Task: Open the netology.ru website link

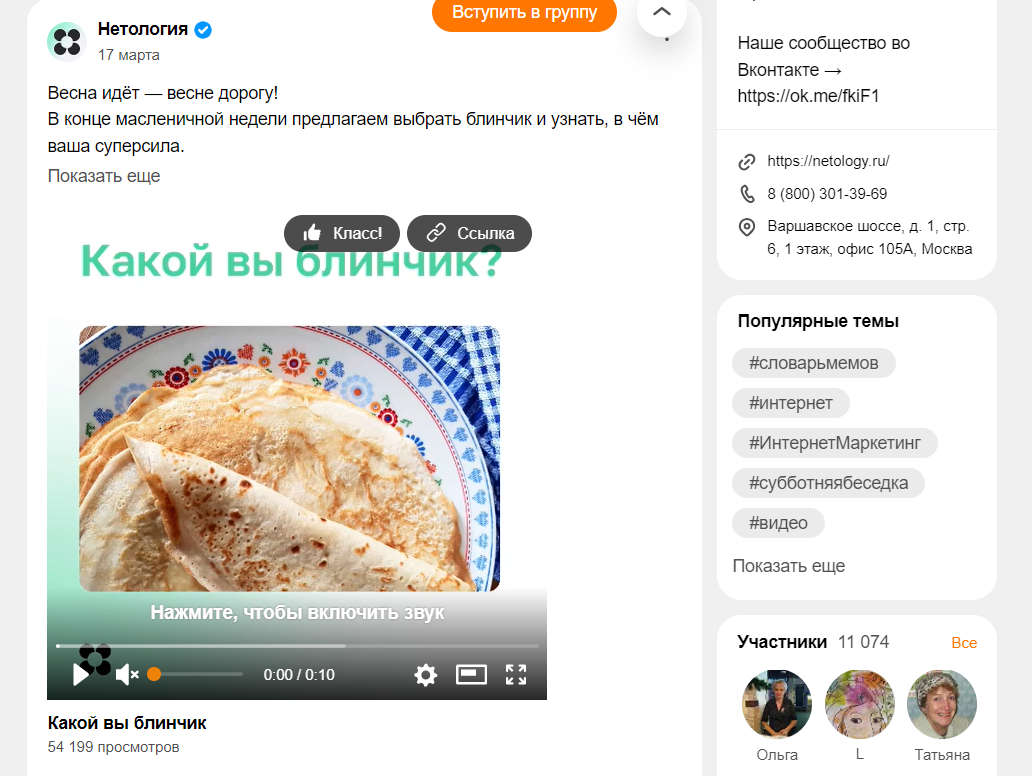Action: coord(828,161)
